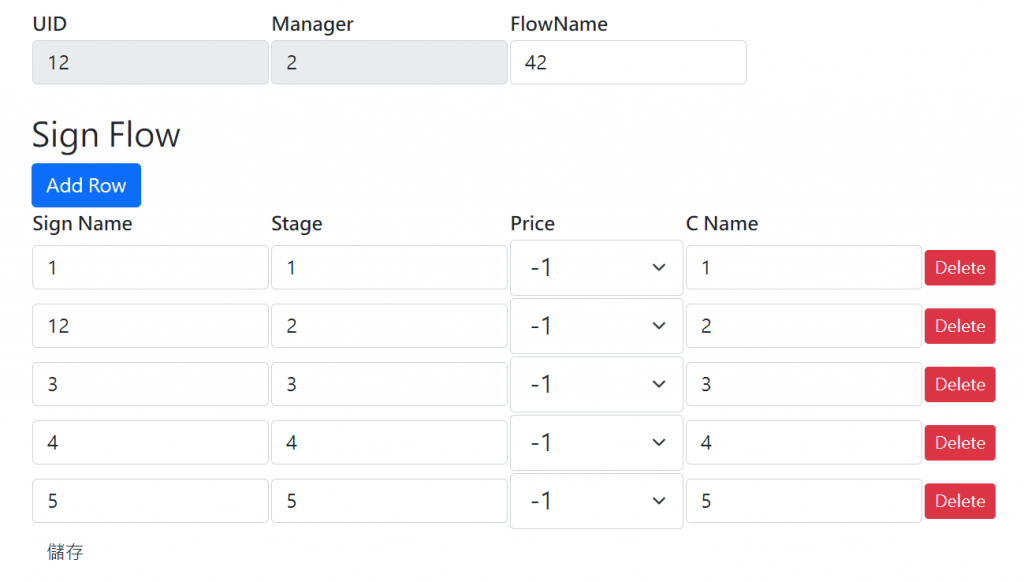Click the disabled Manager field
1024x582 pixels.
(x=389, y=62)
